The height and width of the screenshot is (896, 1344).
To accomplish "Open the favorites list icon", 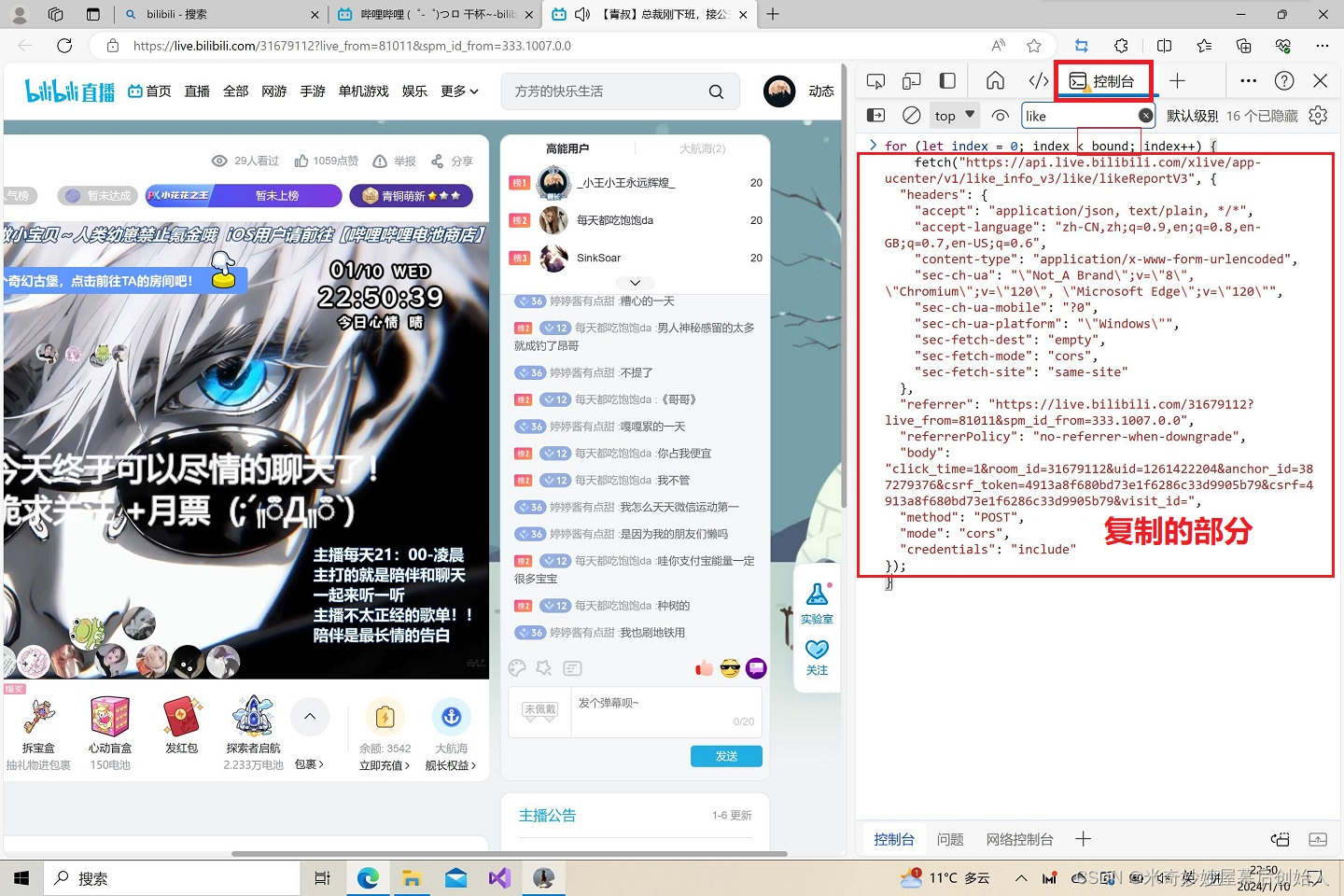I will [1204, 46].
